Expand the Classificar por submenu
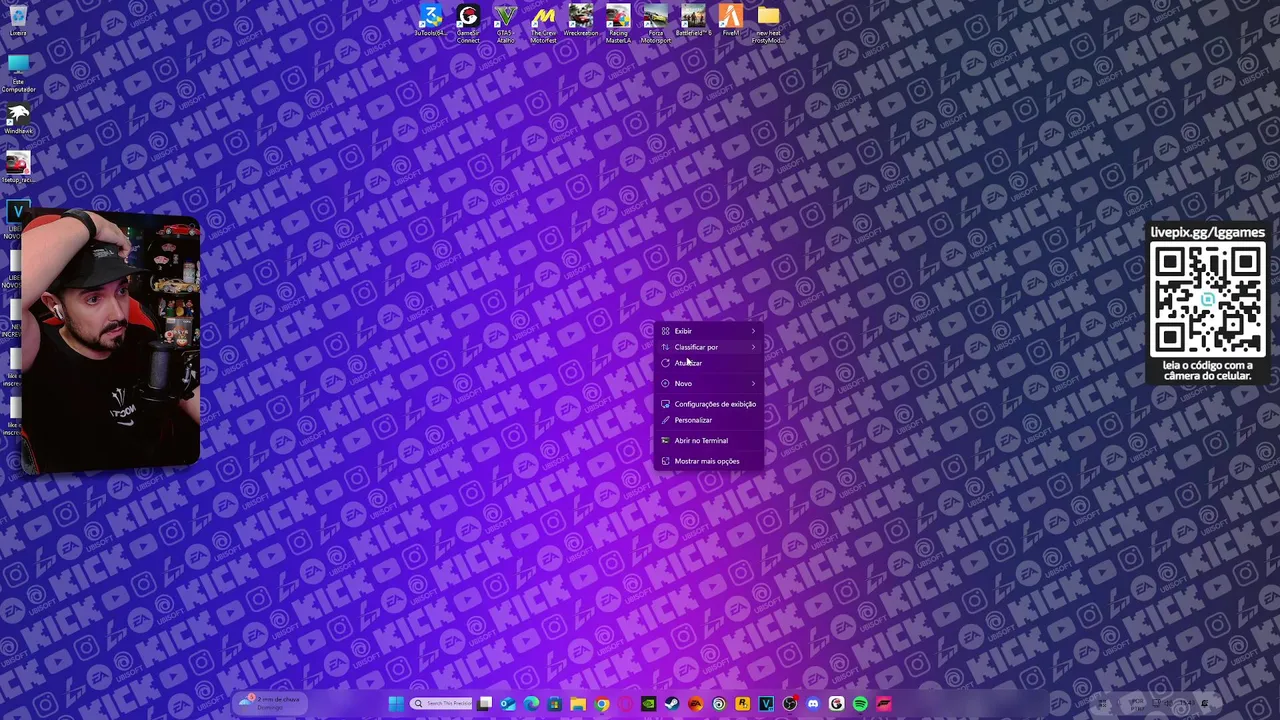Viewport: 1280px width, 720px height. tap(709, 347)
